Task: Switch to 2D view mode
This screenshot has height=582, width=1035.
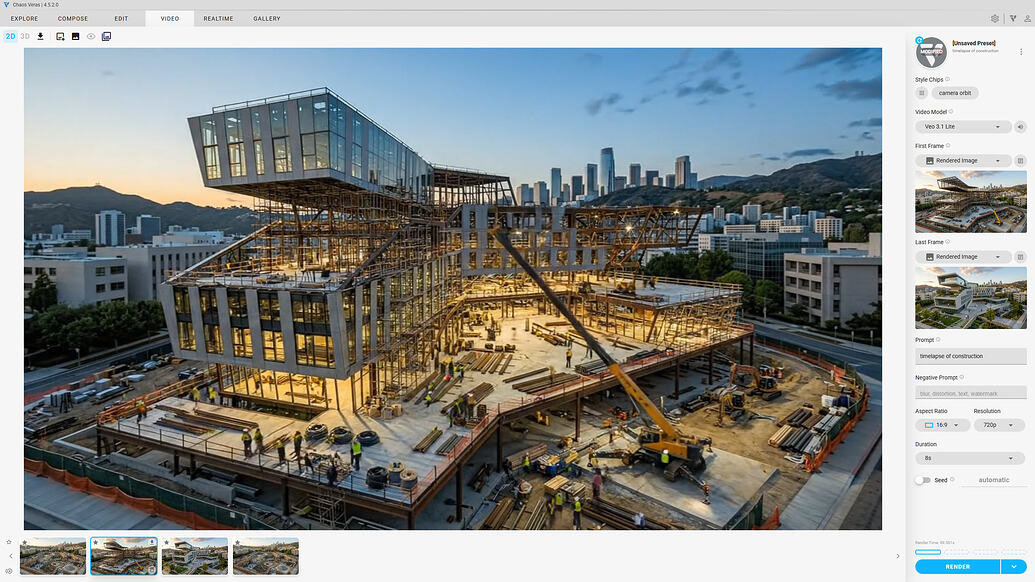Action: (x=10, y=36)
